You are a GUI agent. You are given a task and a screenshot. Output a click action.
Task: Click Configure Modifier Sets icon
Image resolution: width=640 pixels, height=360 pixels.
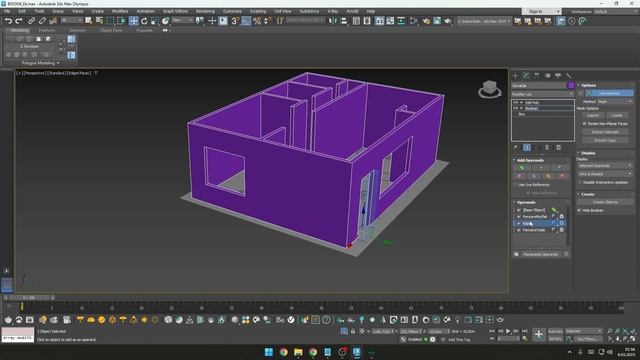[558, 147]
